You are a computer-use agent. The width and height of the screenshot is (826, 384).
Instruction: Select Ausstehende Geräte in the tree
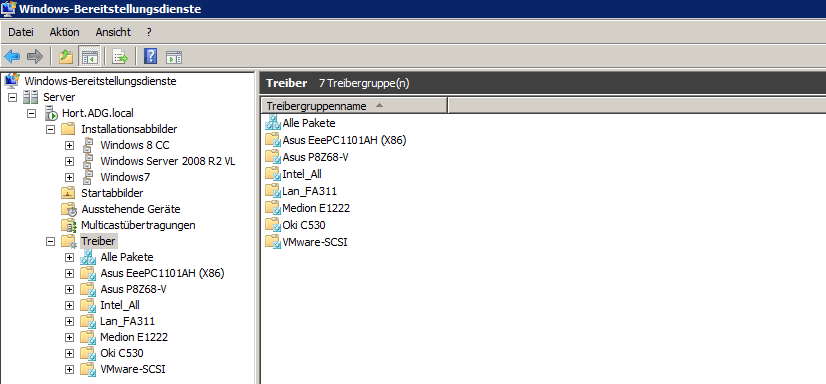[131, 209]
